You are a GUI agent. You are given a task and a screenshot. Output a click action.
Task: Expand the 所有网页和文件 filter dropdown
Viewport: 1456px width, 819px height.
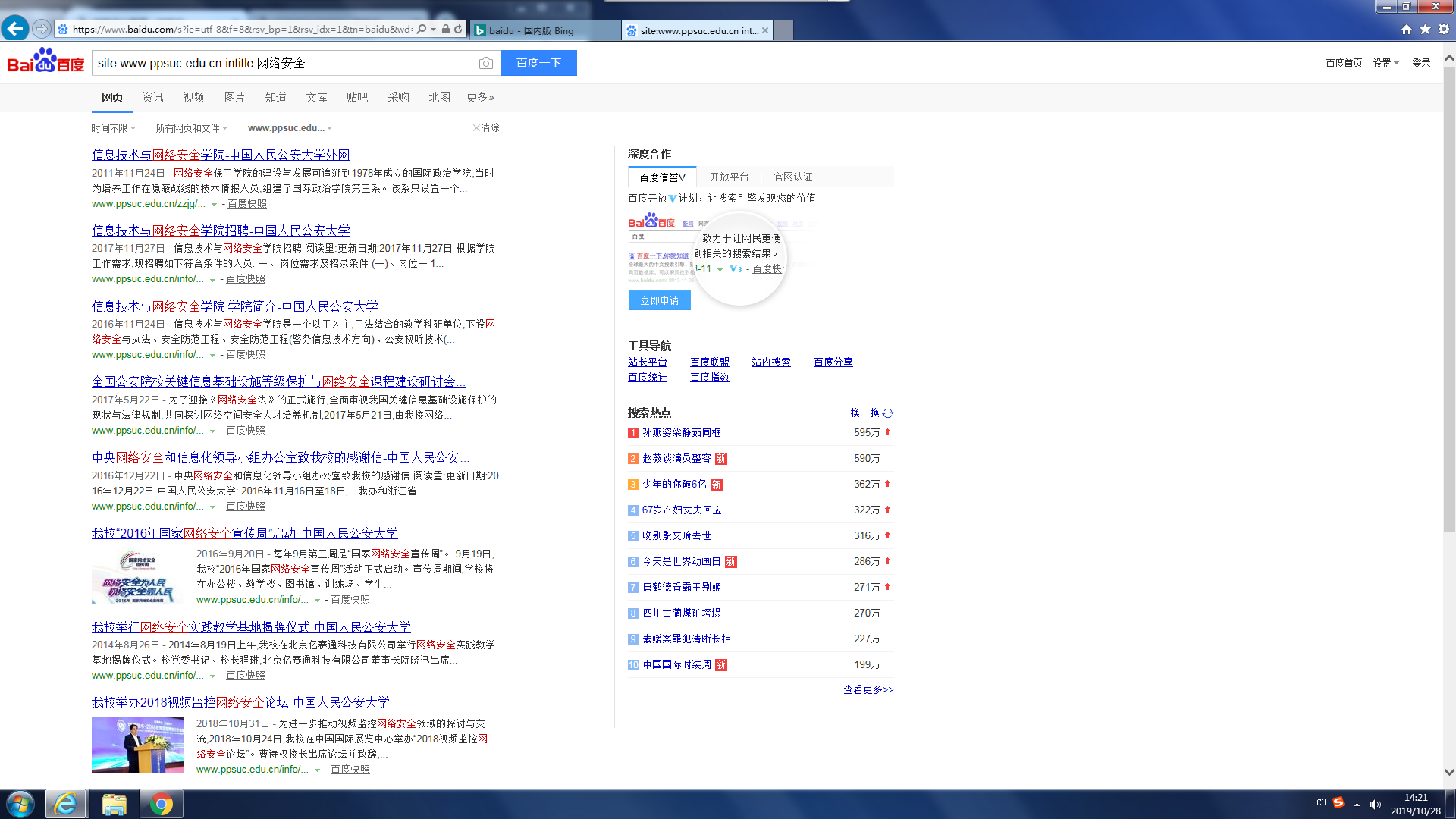[x=191, y=128]
